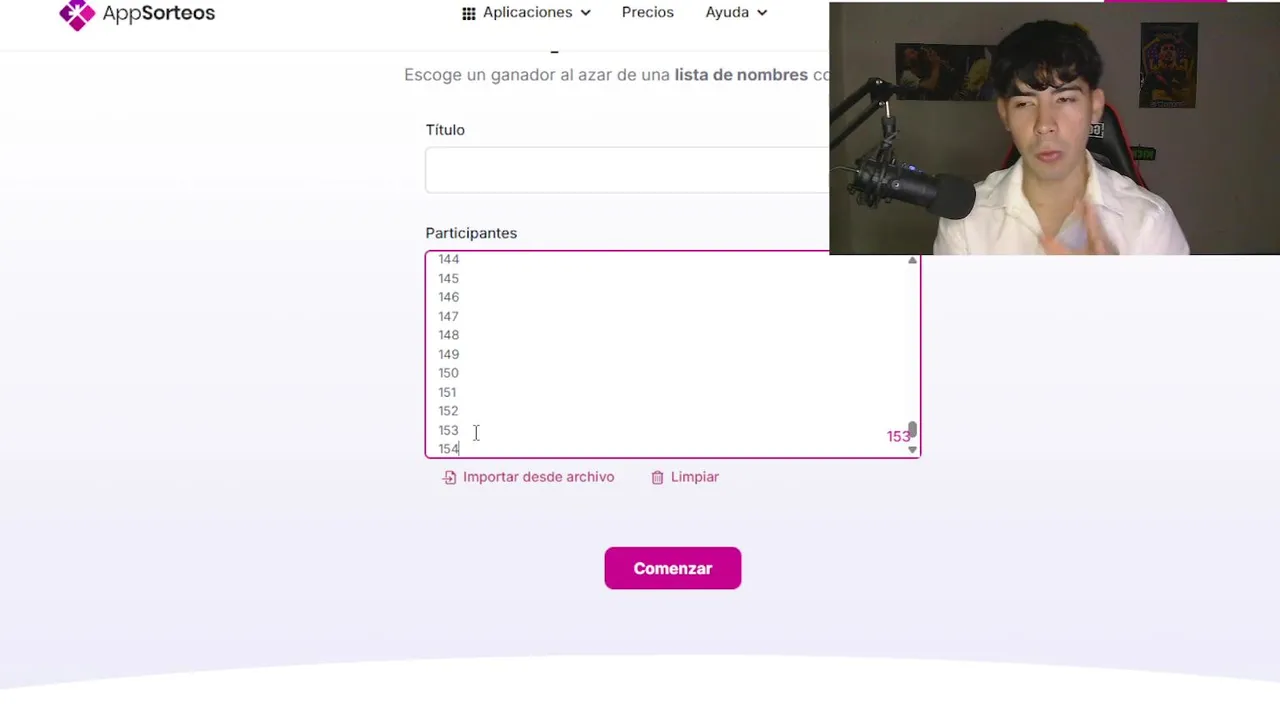Click the Participantes label
Screen dimensions: 1280x720
click(x=471, y=233)
